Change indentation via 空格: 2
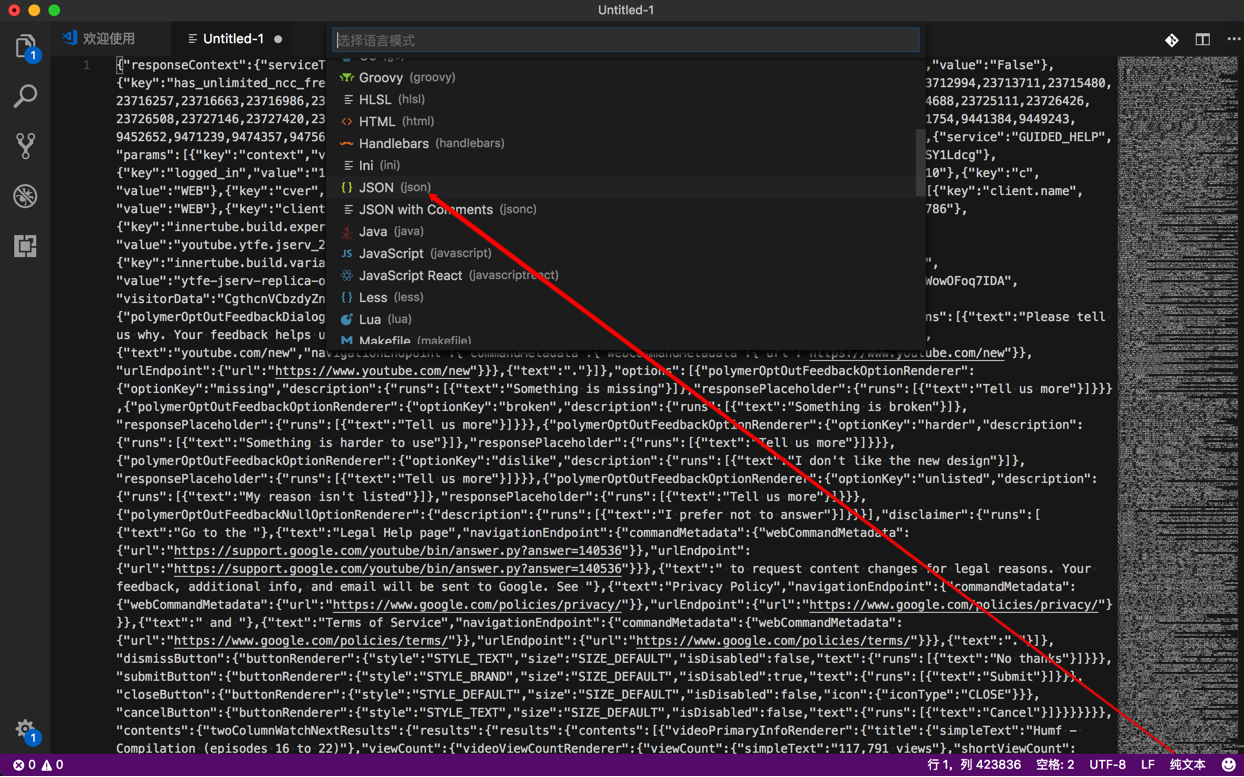The height and width of the screenshot is (777, 1244). point(1055,765)
